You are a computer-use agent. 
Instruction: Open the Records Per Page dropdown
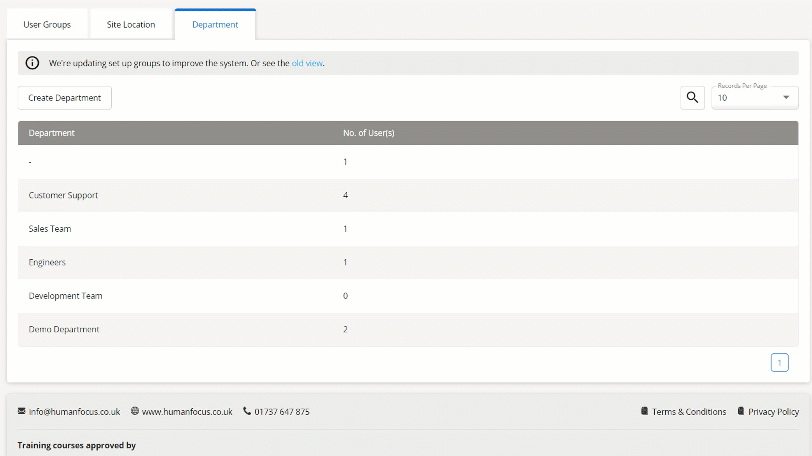click(x=754, y=98)
